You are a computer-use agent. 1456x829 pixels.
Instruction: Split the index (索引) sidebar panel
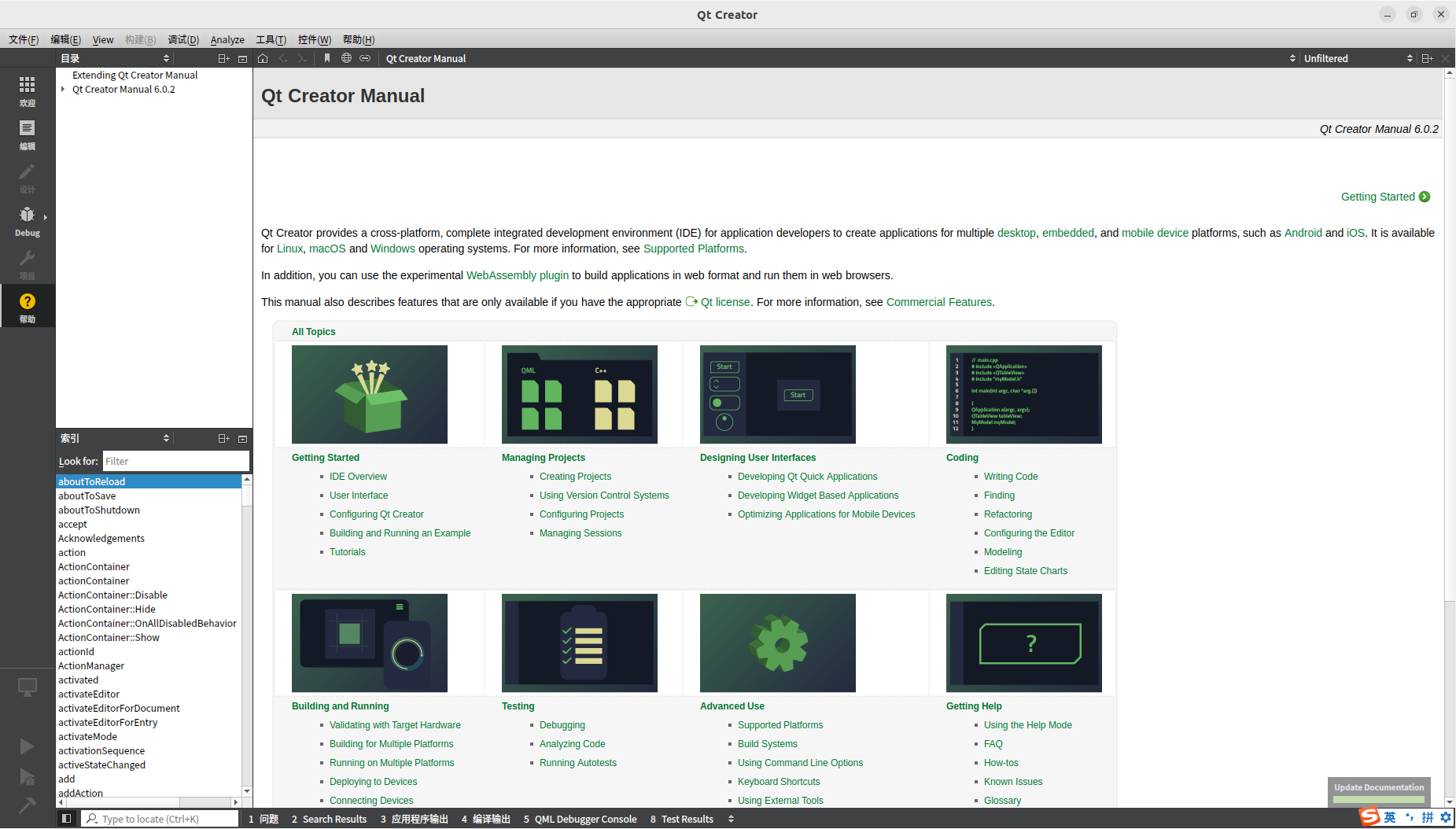tap(223, 438)
